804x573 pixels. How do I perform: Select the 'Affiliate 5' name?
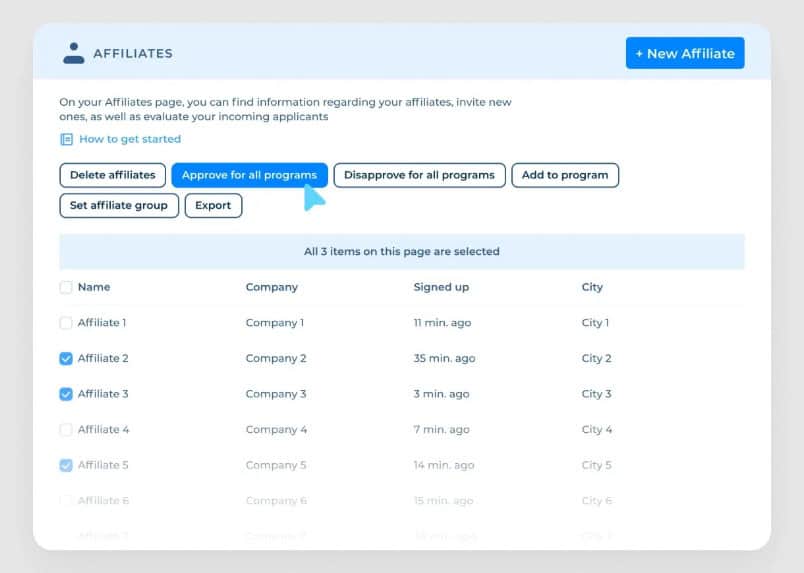click(103, 465)
